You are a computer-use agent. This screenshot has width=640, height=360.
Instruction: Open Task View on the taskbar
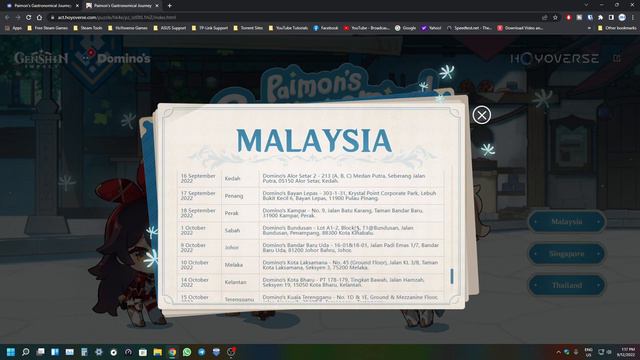(40, 352)
